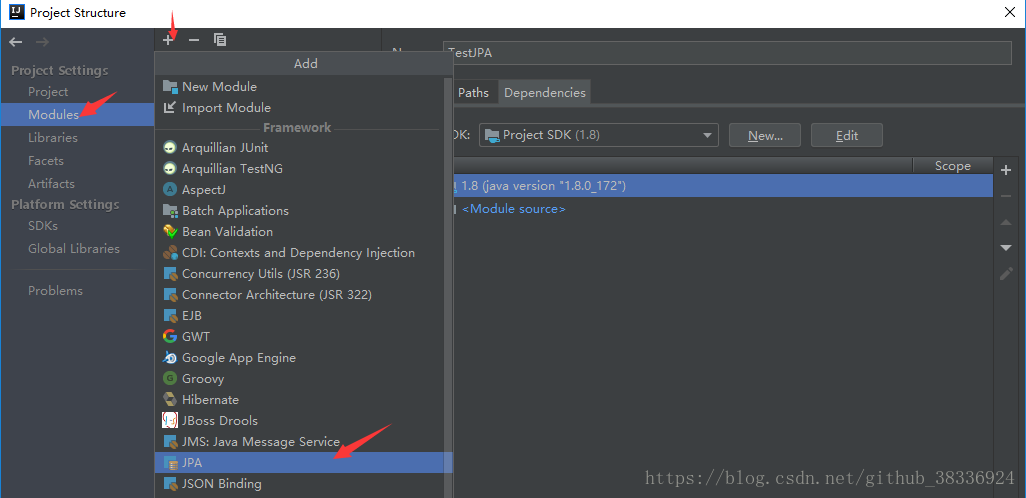
Task: Click the Add (+) module toolbar button
Action: pos(168,40)
